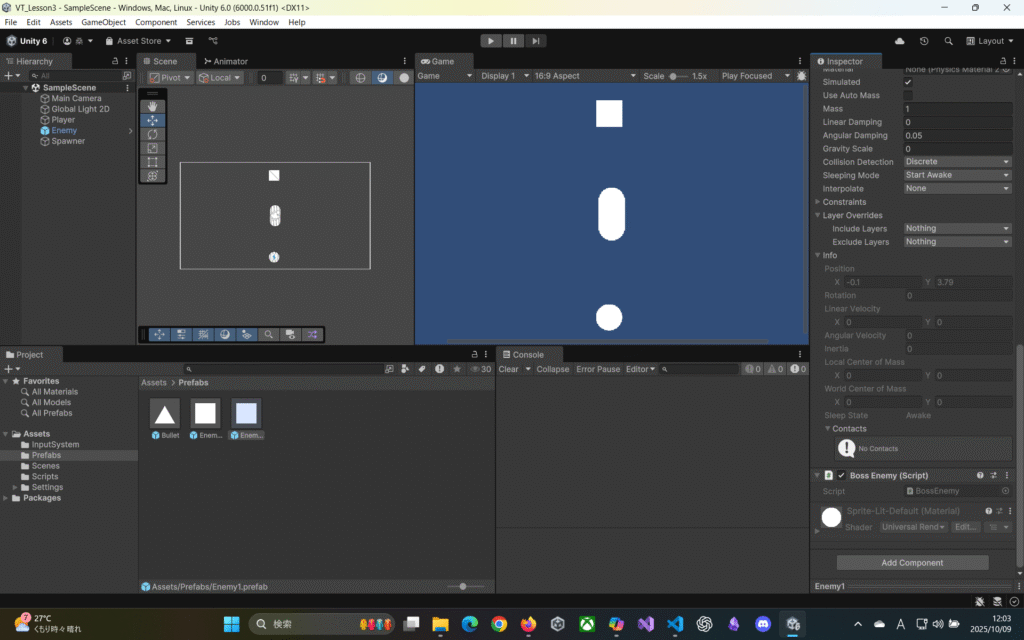Click the Unity cloud icon
This screenshot has height=640, width=1024.
click(900, 41)
